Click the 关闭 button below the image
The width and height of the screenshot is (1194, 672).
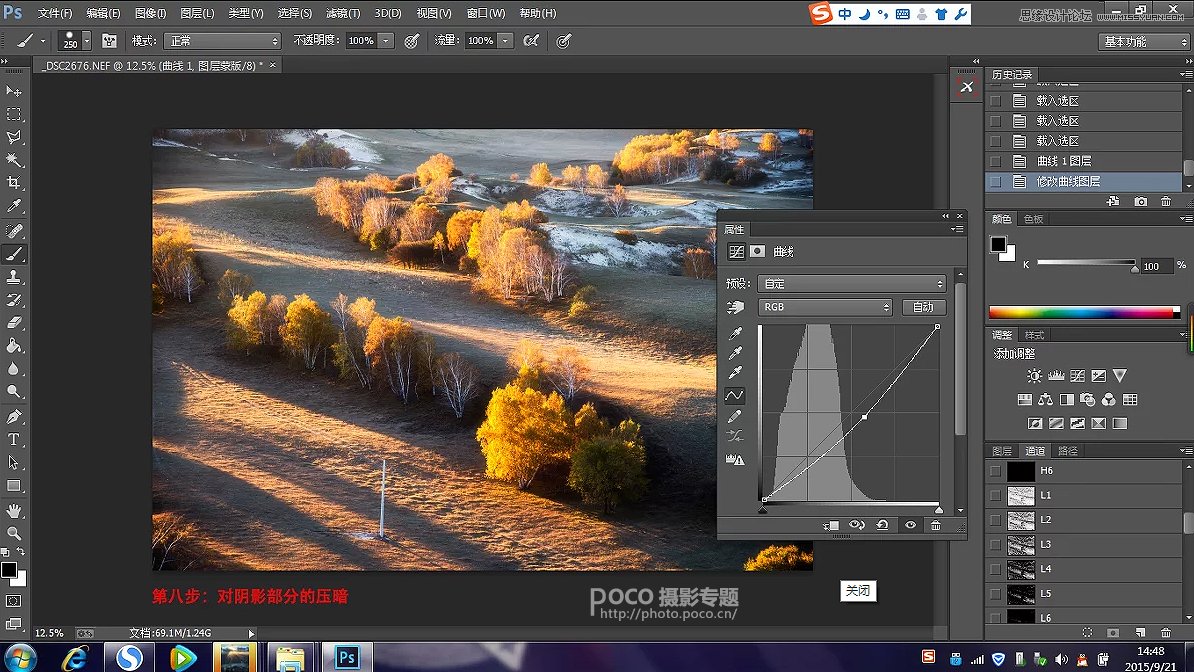[858, 590]
